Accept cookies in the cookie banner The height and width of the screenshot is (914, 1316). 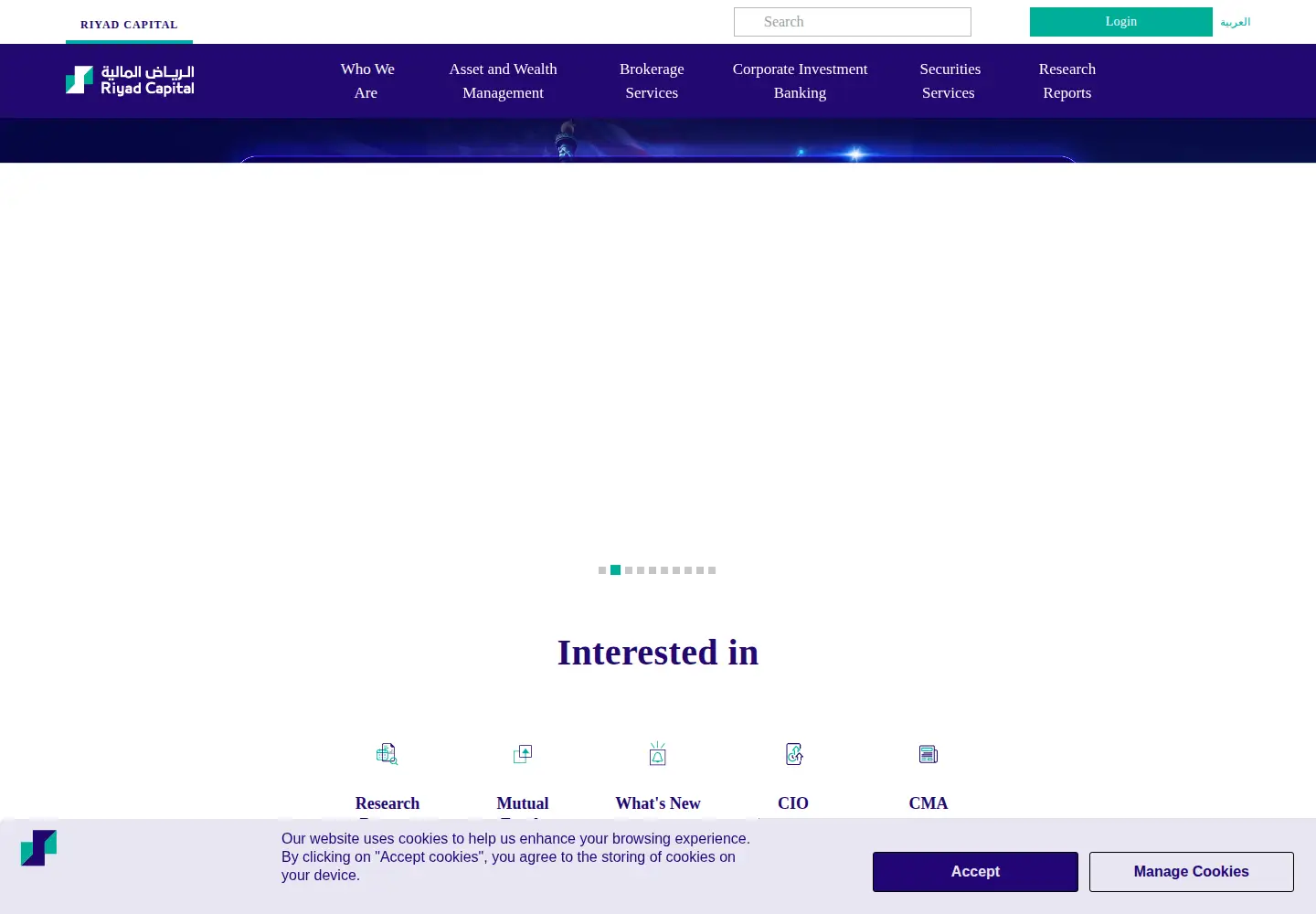click(975, 872)
